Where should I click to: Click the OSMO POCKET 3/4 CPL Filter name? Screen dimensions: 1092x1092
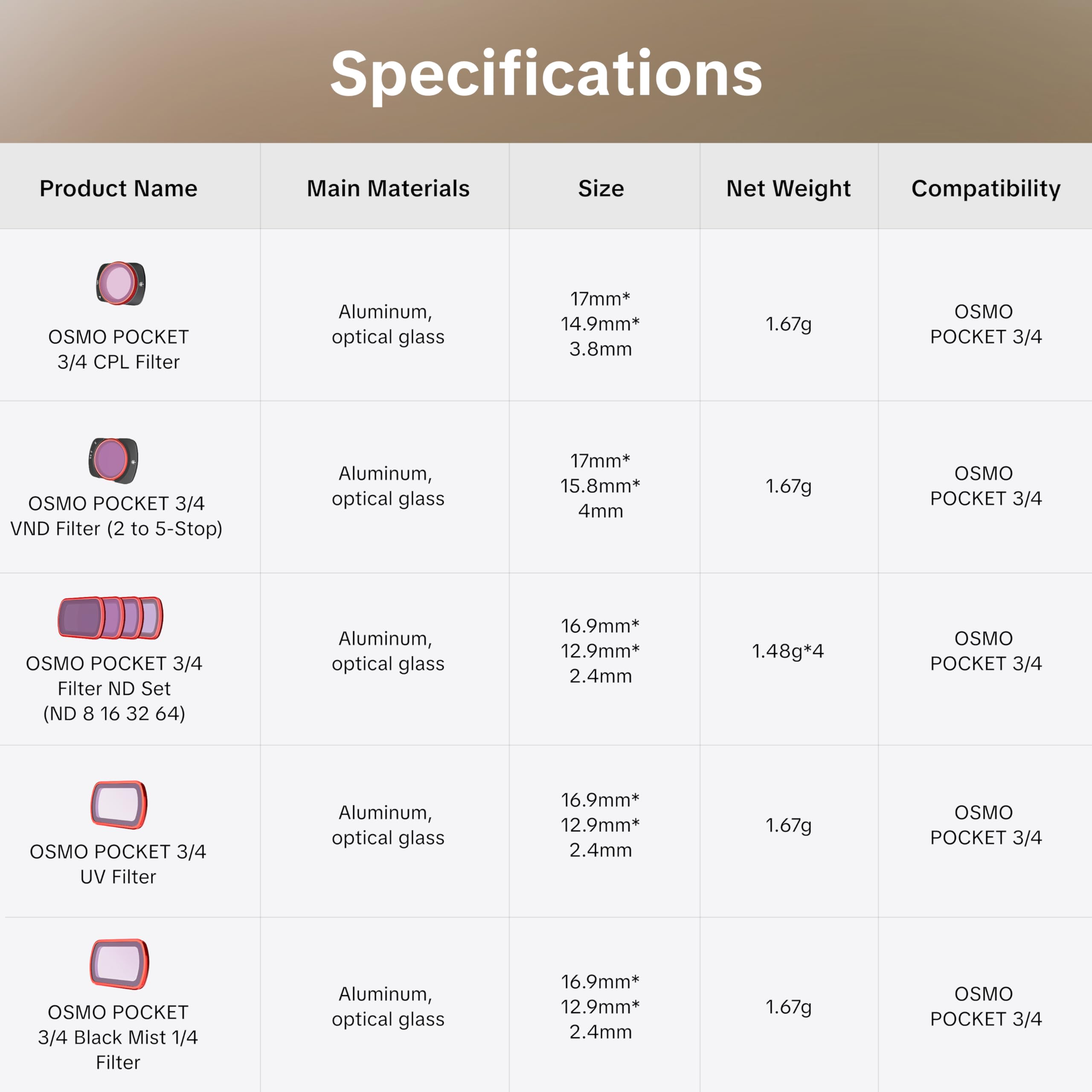(x=119, y=349)
